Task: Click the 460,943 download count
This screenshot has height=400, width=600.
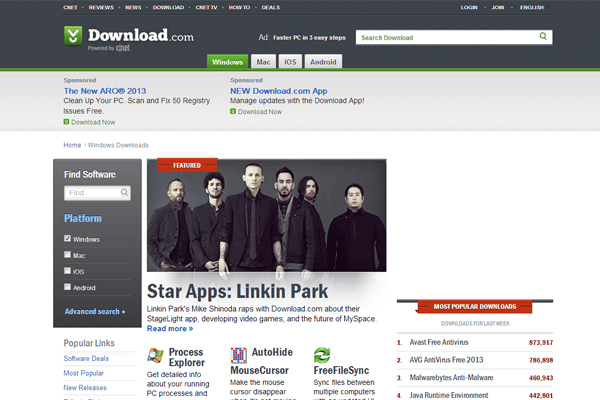Action: 541,377
